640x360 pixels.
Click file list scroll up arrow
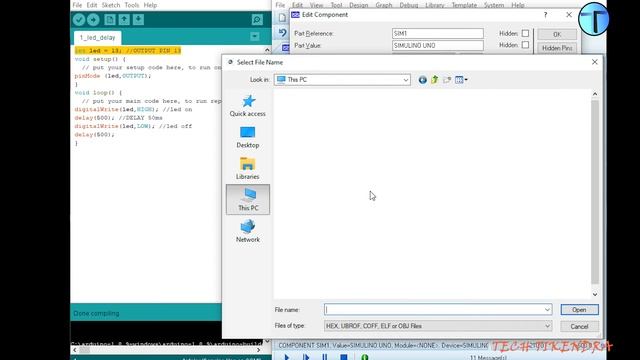(595, 94)
